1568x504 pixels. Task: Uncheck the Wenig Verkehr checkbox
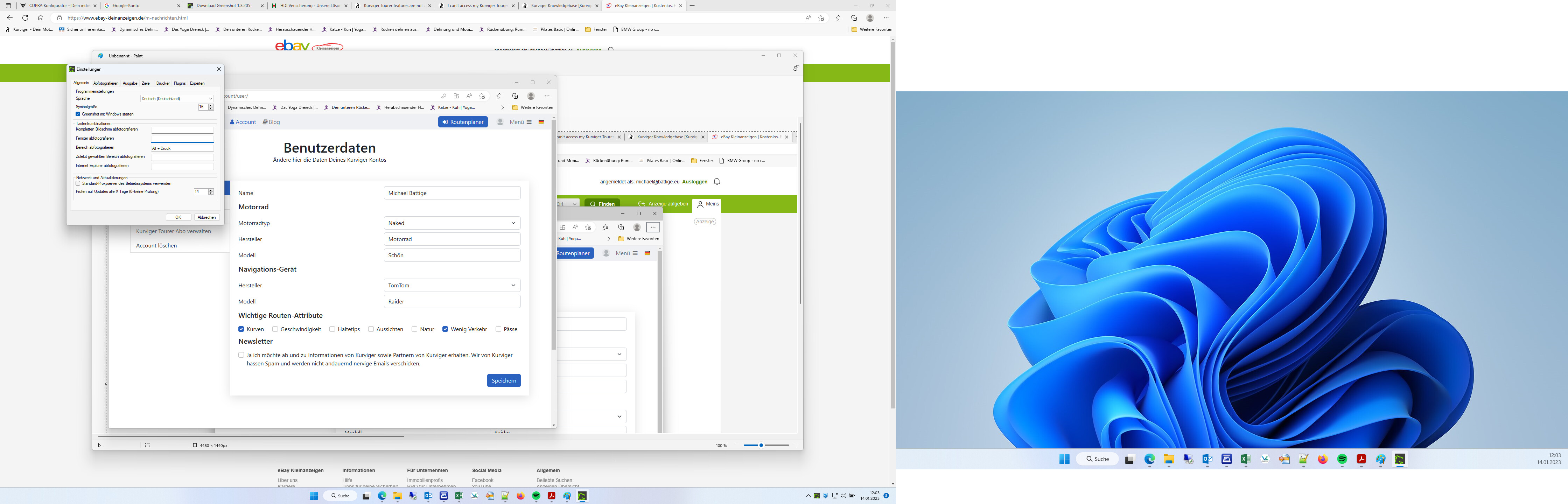point(445,329)
